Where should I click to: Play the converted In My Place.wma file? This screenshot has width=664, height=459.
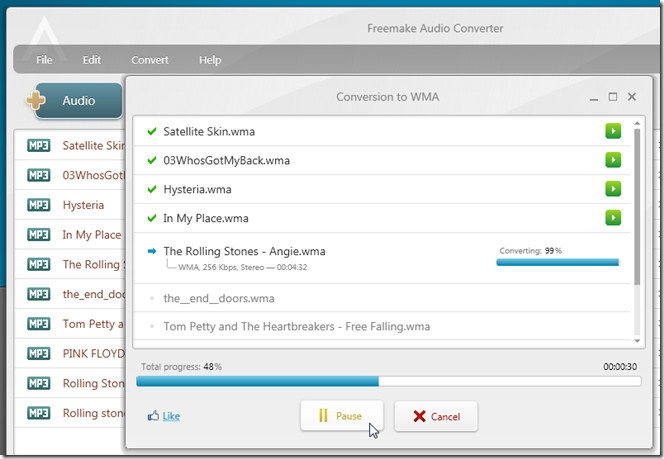click(x=613, y=218)
